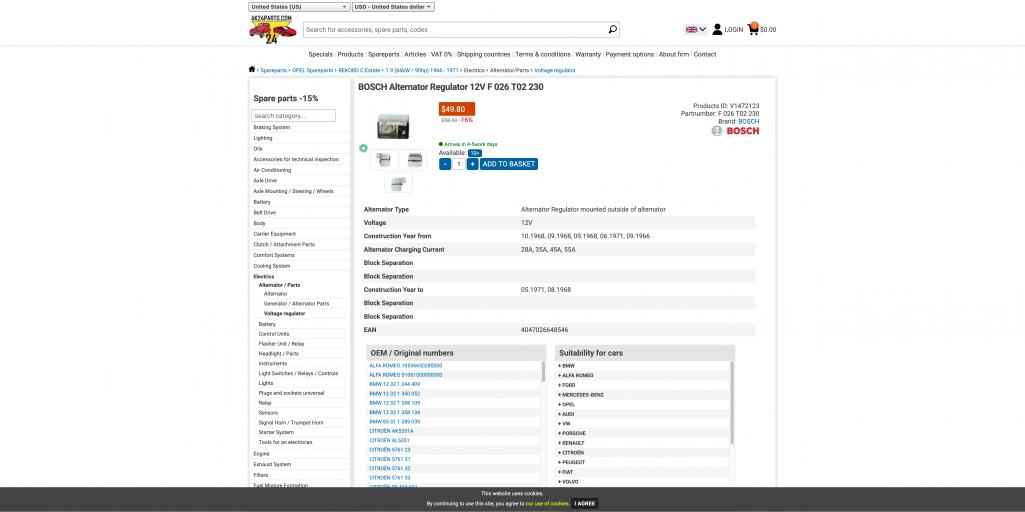Click the green star badge near the thumbnails
1025x512 pixels.
pos(363,148)
